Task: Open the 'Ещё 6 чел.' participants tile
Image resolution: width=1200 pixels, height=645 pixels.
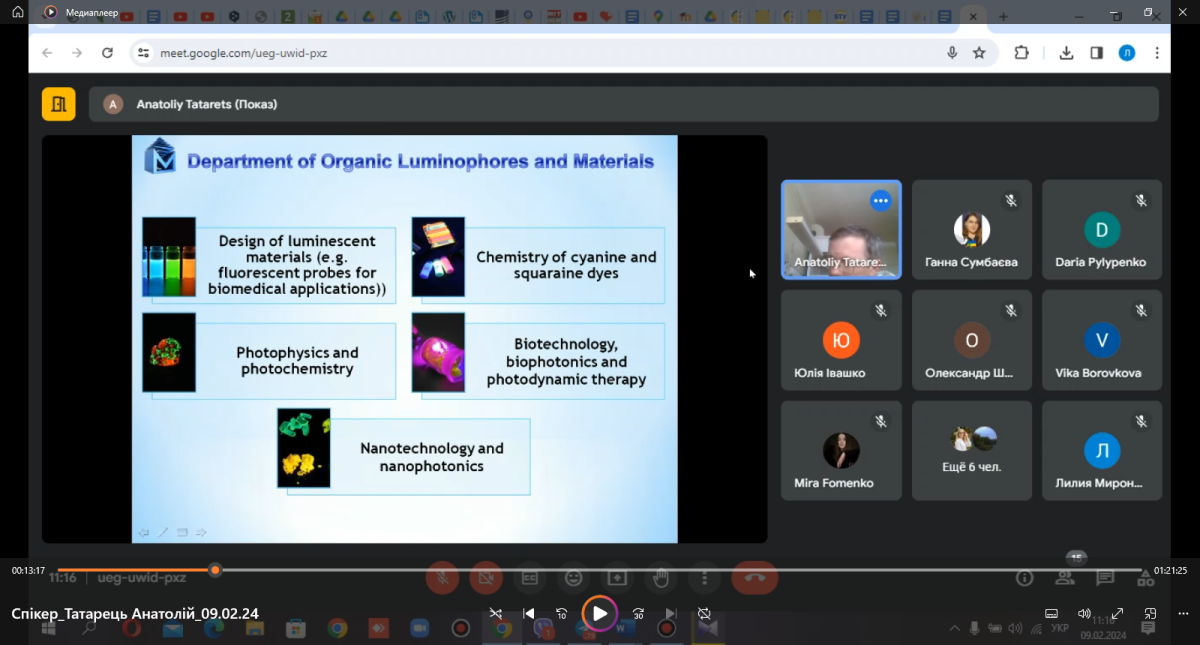Action: 971,450
